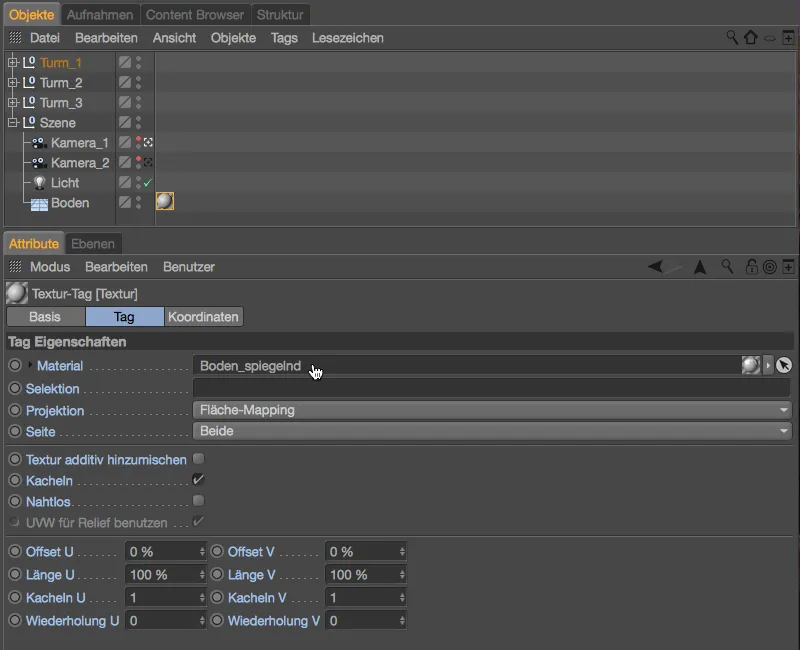Click search icon in Objekte manager toolbar
Viewport: 800px width, 650px height.
click(732, 37)
